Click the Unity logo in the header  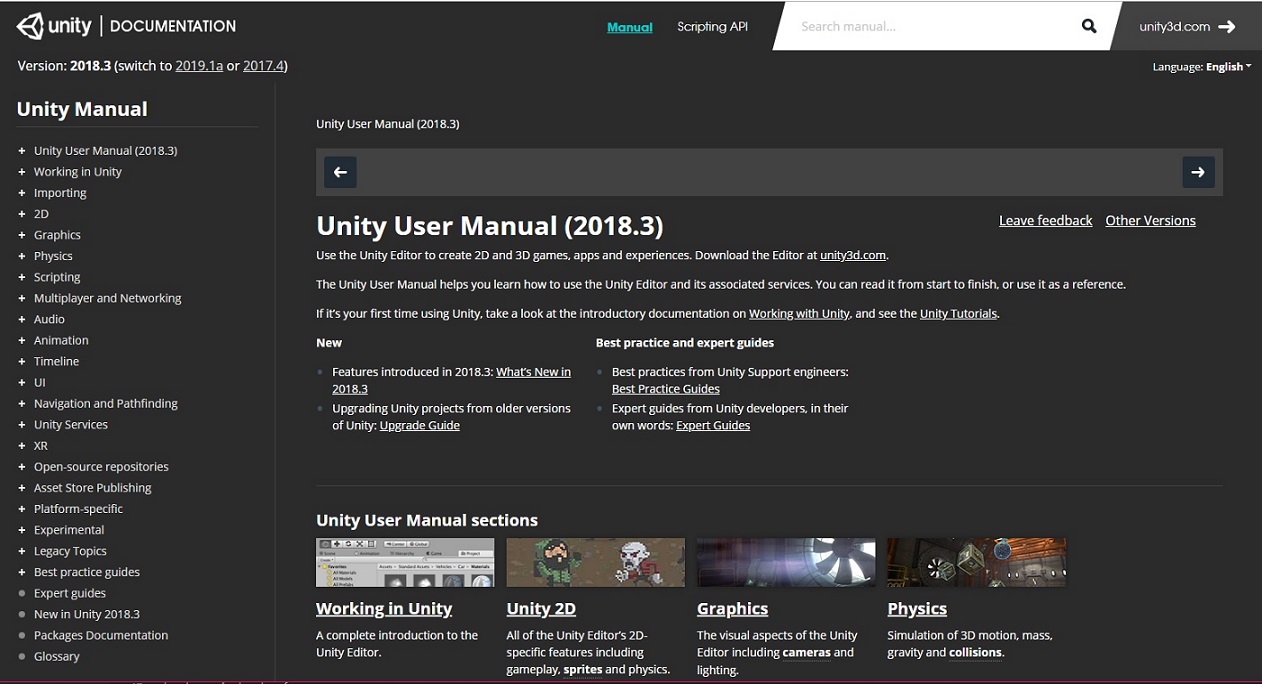point(54,25)
